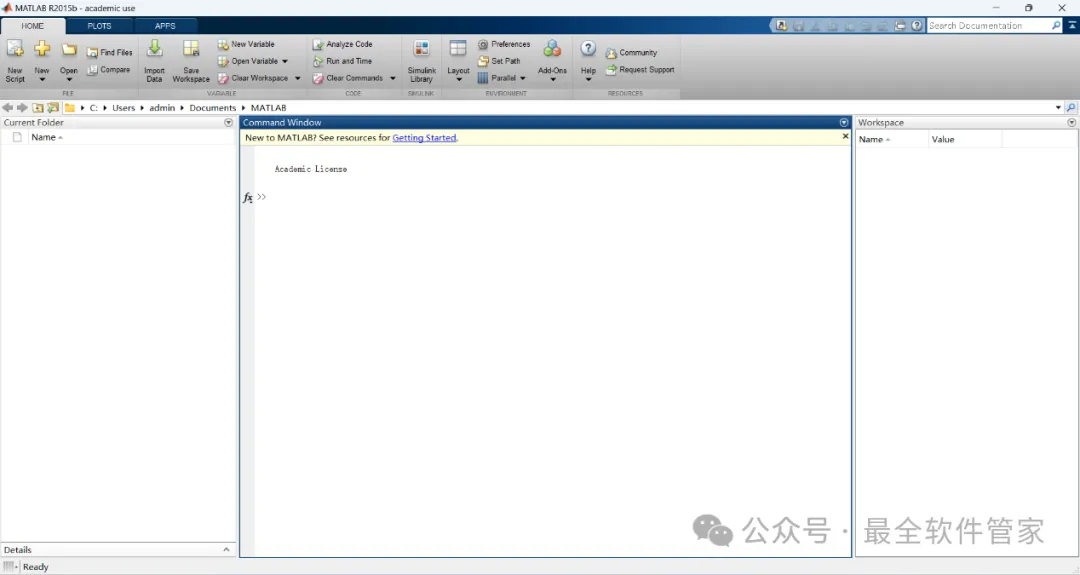Open the Community link
The image size is (1080, 575).
(632, 52)
